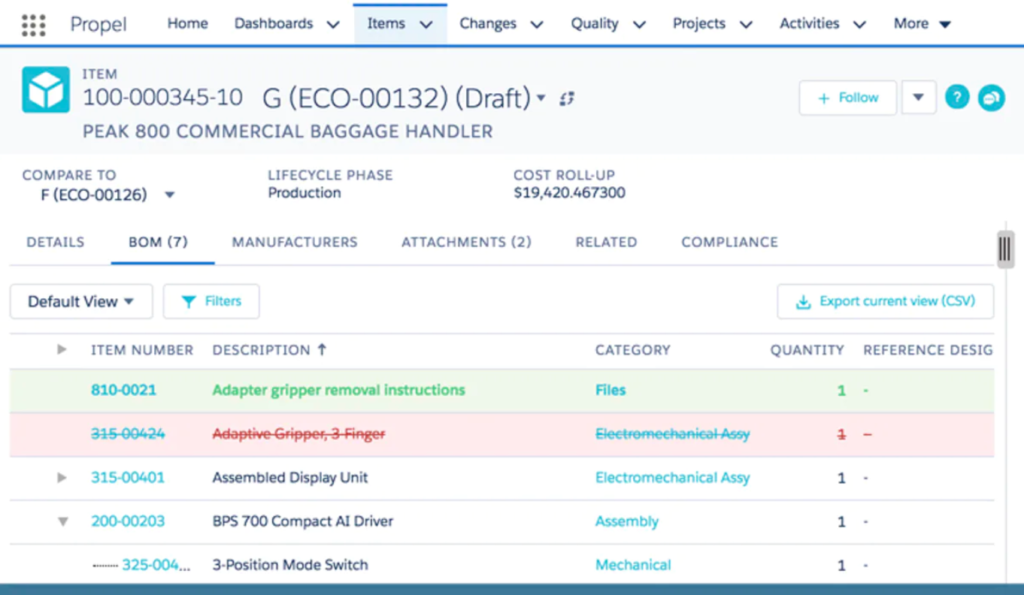
Task: Sort by the Quantity column header
Action: pyautogui.click(x=807, y=350)
